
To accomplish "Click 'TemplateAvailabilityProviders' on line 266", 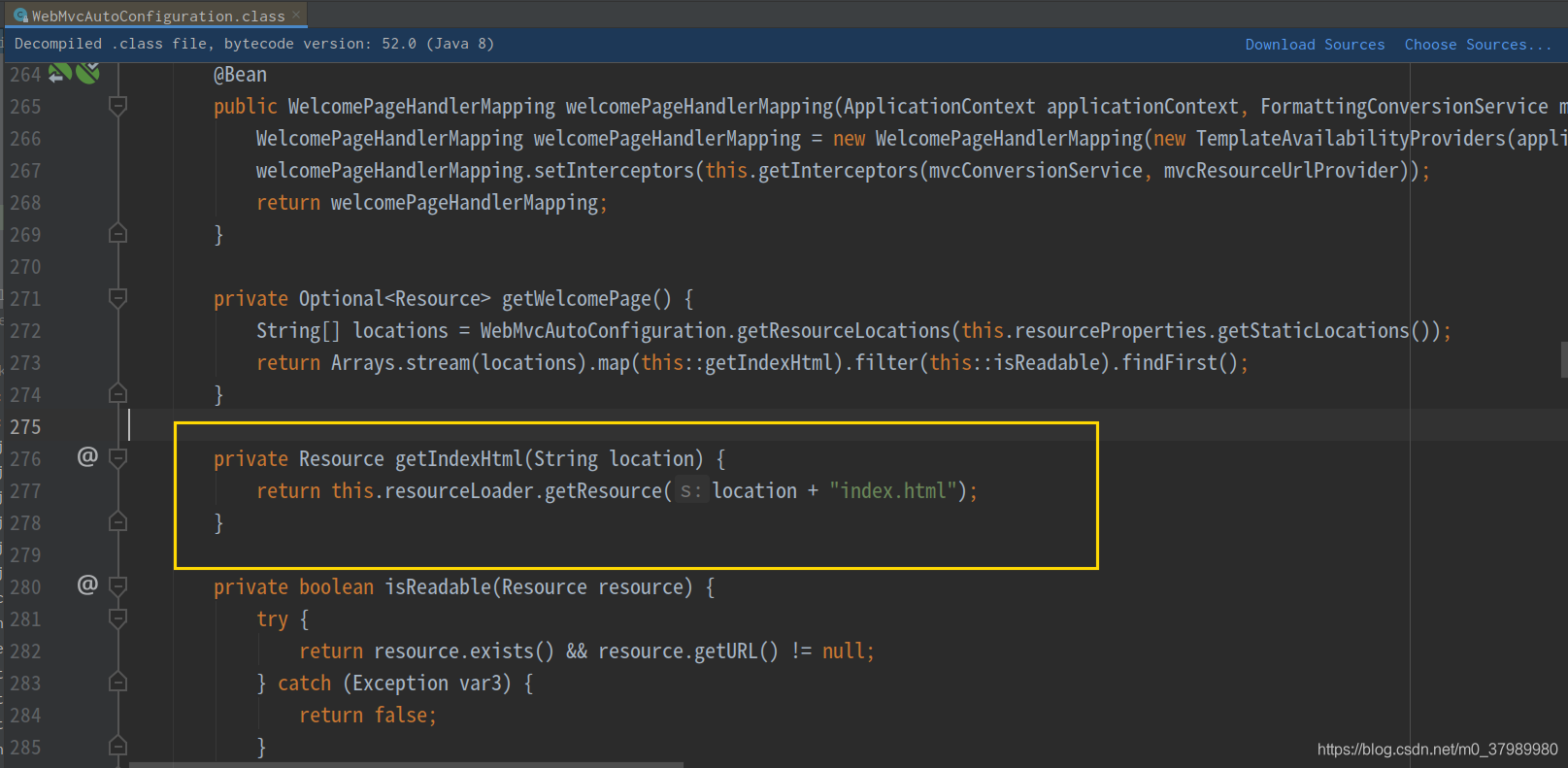I will click(1351, 139).
